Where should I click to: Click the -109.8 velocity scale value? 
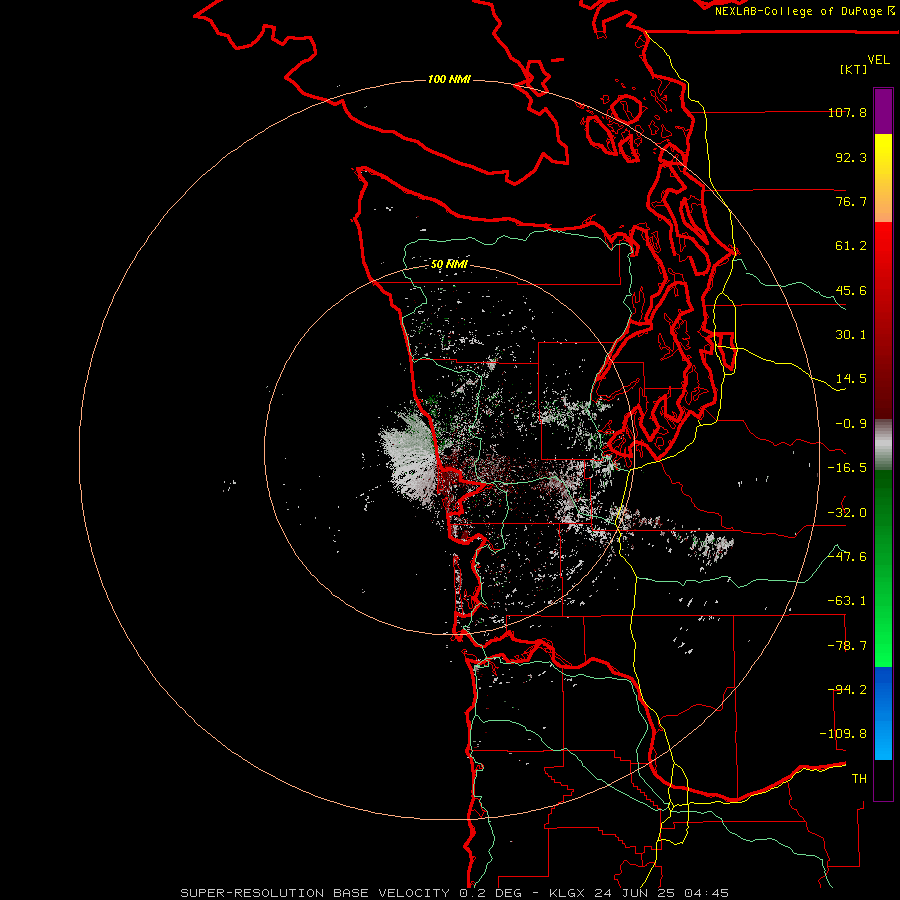tap(843, 734)
